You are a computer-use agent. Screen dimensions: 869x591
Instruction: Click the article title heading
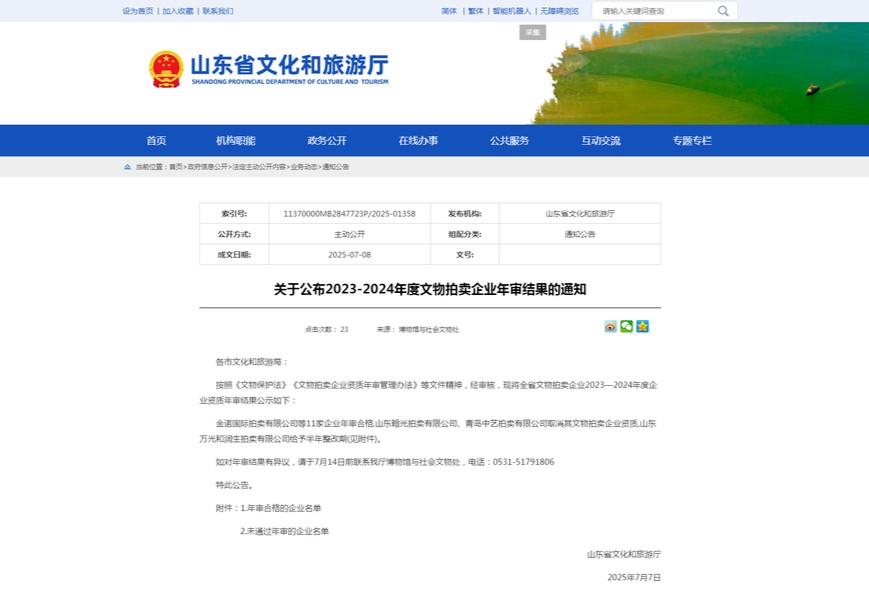click(430, 289)
